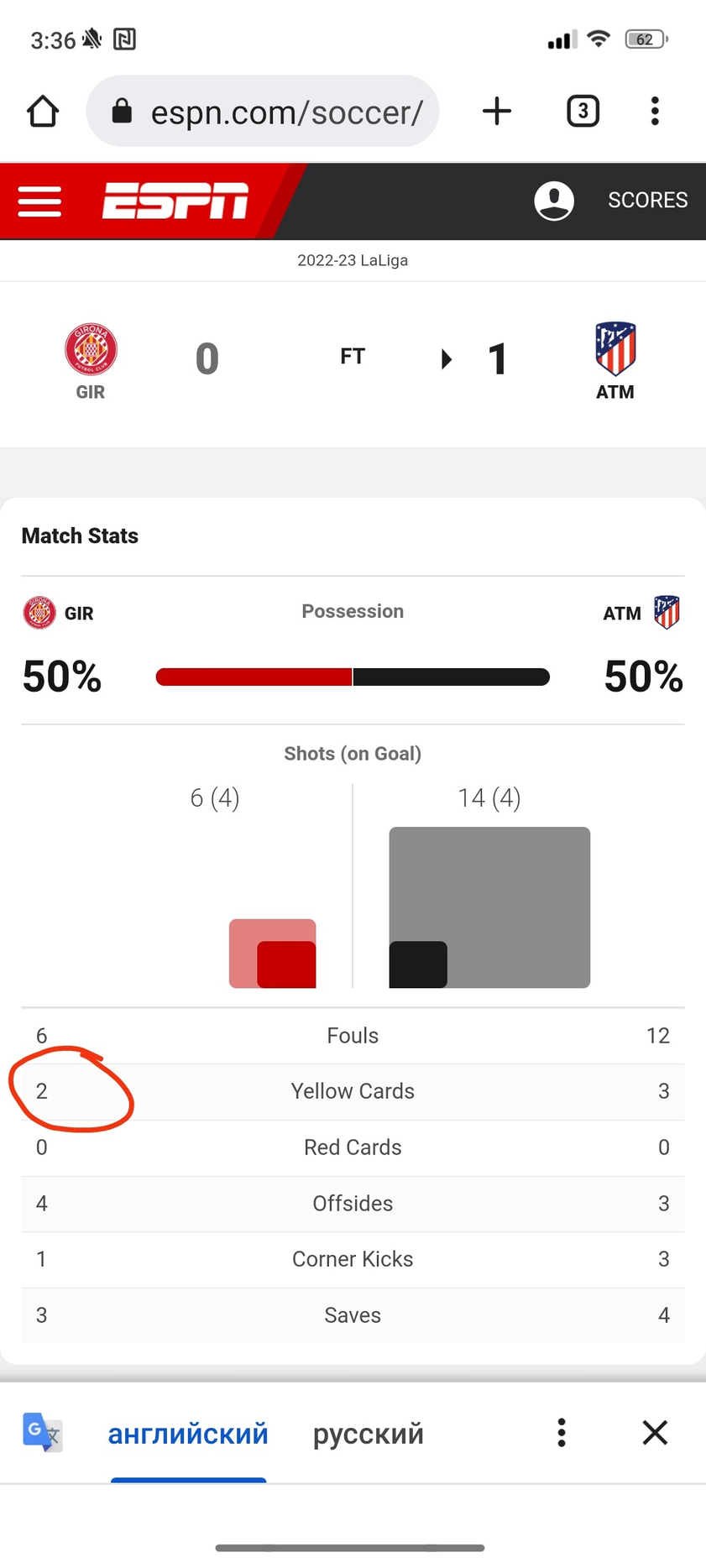Go to browser home page
Screen dimensions: 706x1568
tap(43, 111)
